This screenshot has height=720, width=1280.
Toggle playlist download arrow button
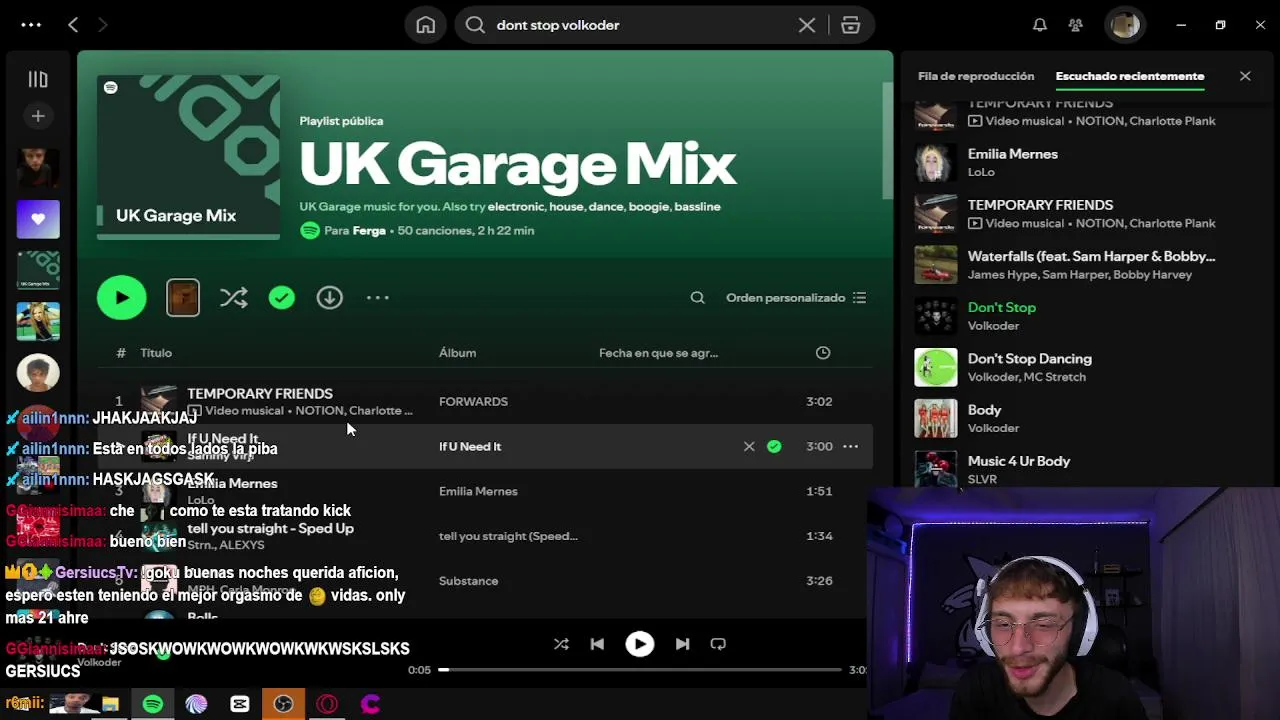click(x=330, y=297)
